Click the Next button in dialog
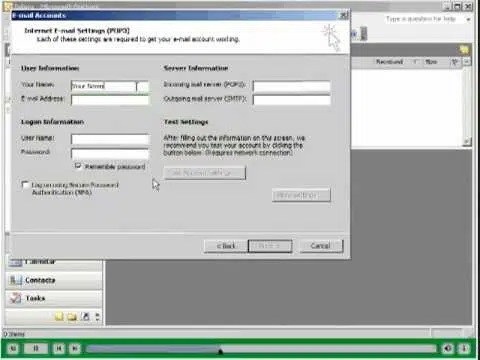This screenshot has width=480, height=360. point(270,246)
